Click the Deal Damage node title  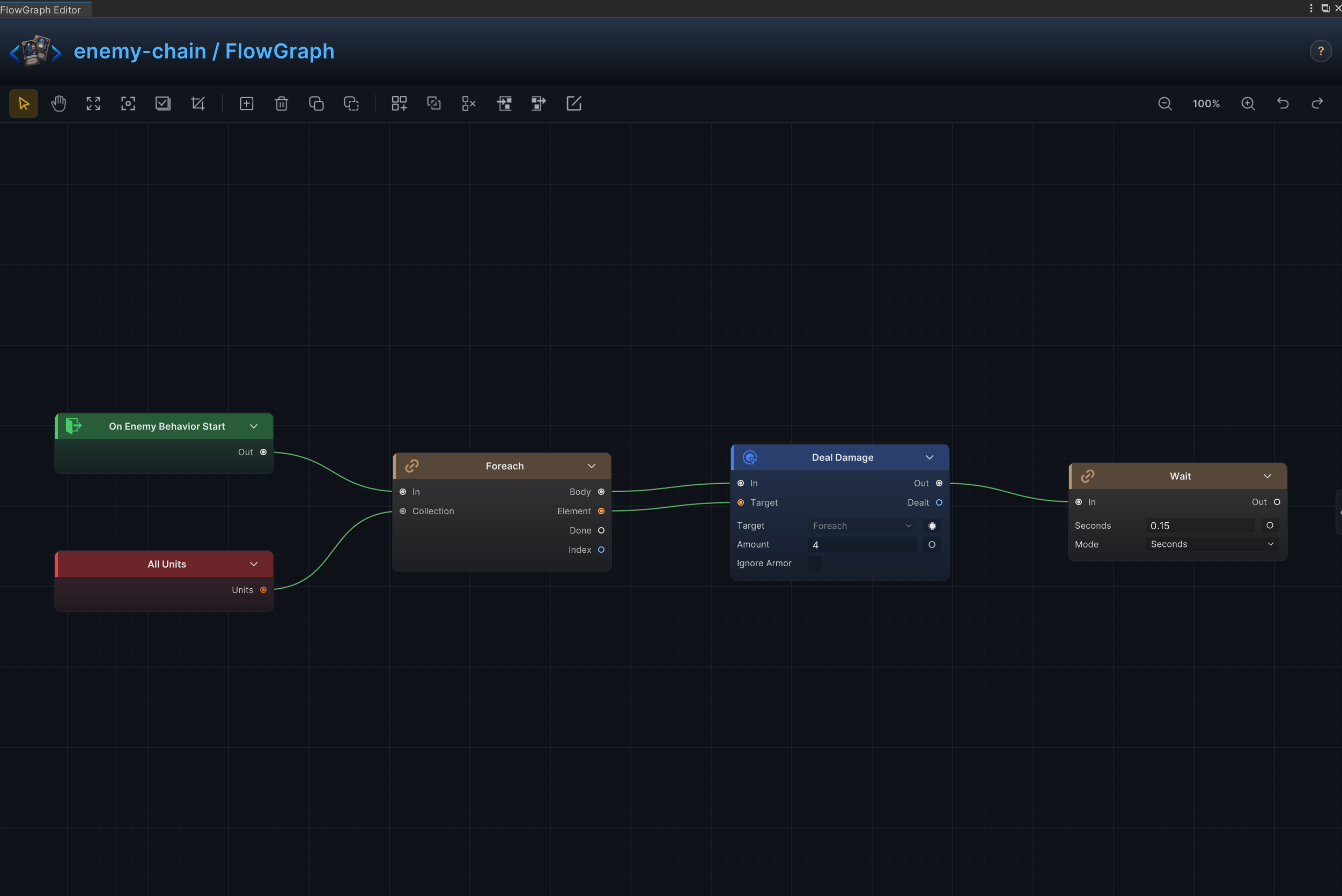(843, 457)
